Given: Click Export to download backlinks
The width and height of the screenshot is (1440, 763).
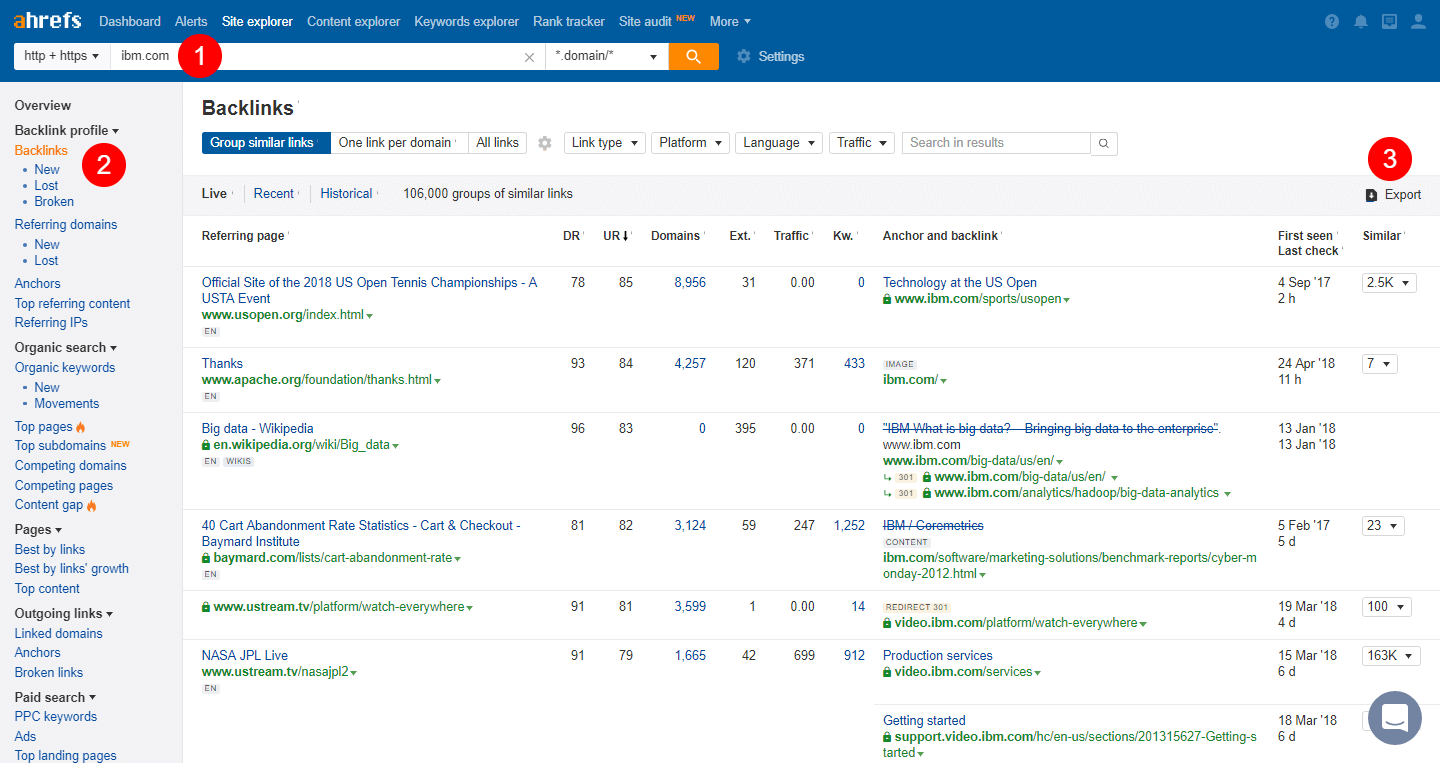Looking at the screenshot, I should coord(1393,195).
